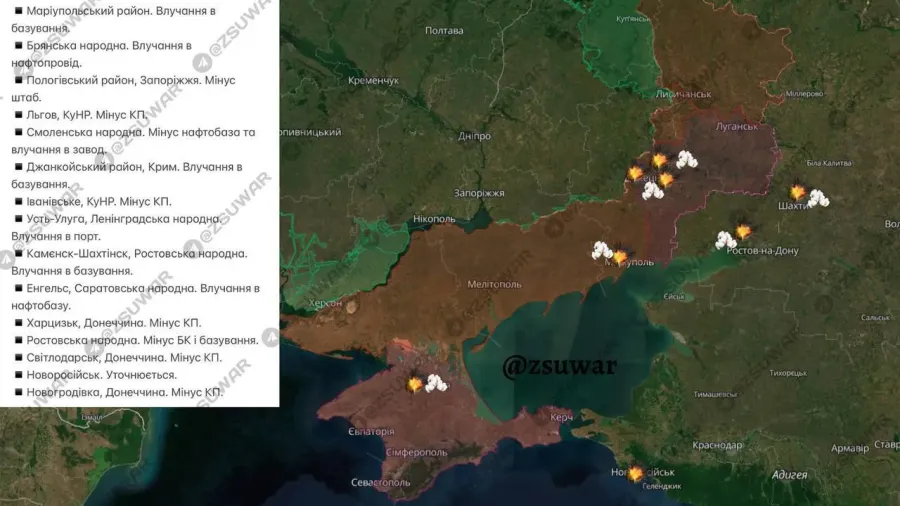900x506 pixels.
Task: Select the Запоріжжя city label on map
Action: tap(478, 192)
